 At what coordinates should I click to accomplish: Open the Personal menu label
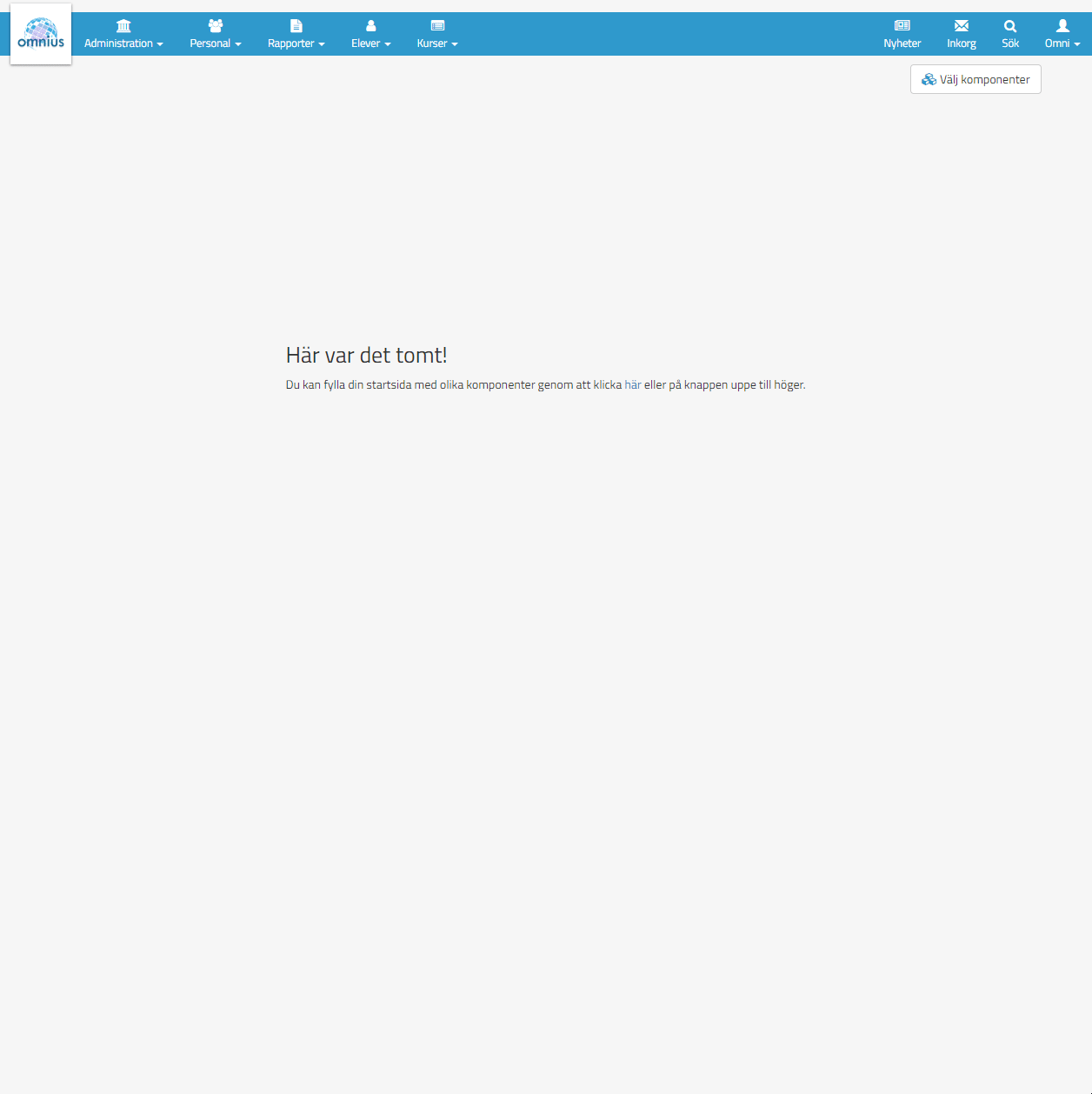pos(210,43)
